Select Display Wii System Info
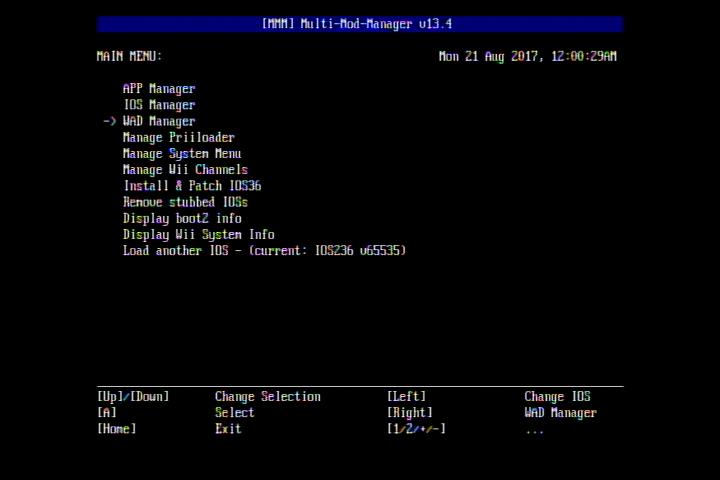Screen dimensions: 720x480 tap(198, 235)
